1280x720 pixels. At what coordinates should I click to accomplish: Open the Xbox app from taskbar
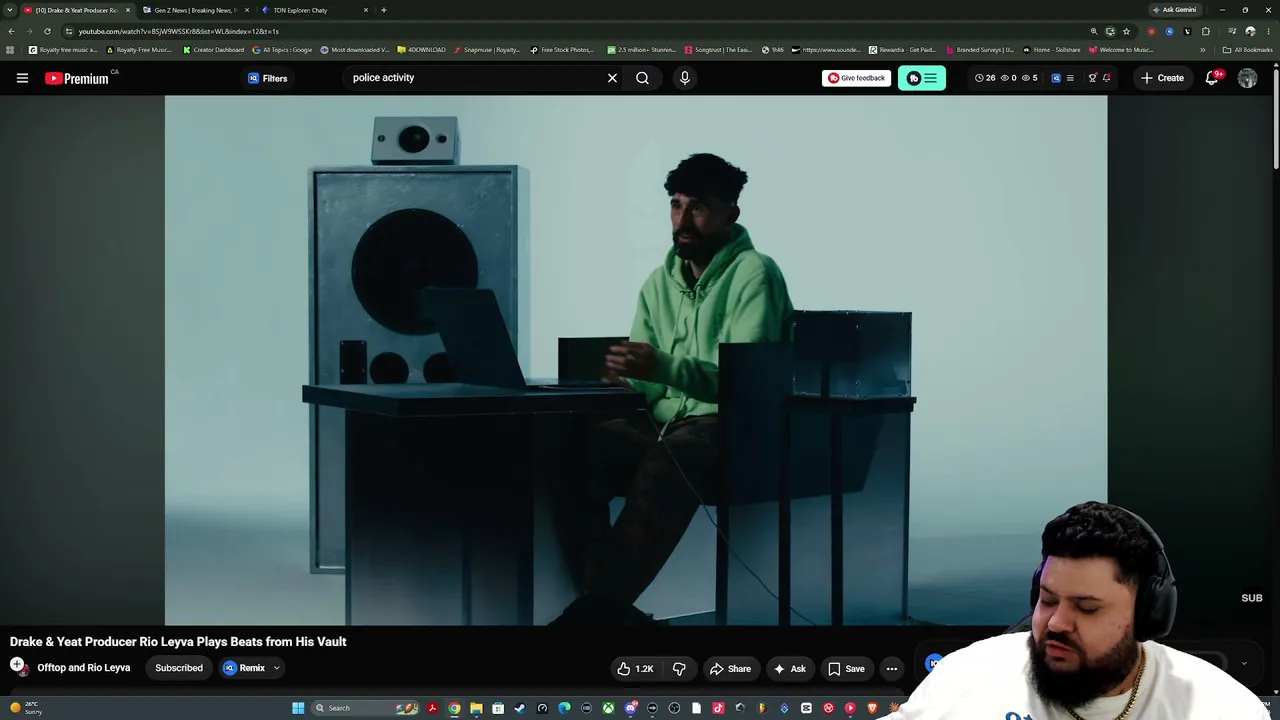608,708
